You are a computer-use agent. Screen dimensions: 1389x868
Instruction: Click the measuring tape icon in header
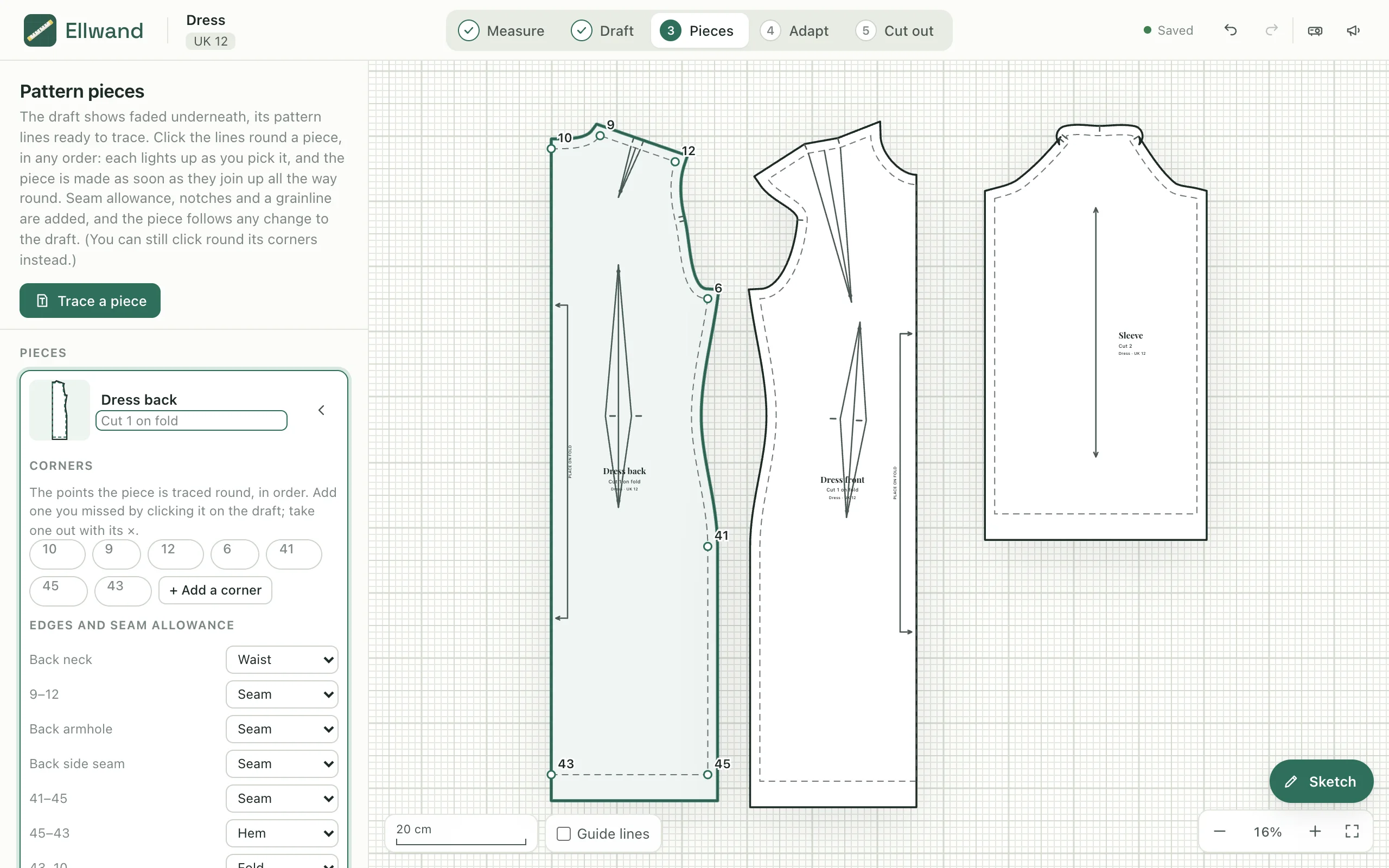tap(1315, 30)
